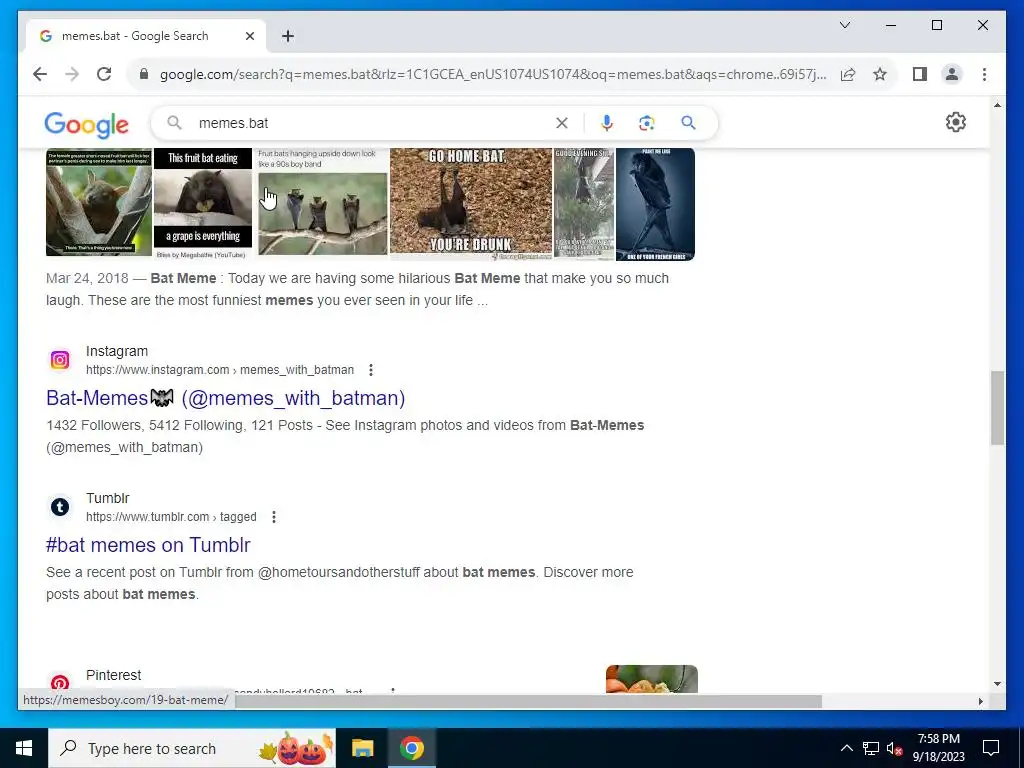1024x768 pixels.
Task: Click the horizontal scroll right arrow
Action: (x=980, y=701)
